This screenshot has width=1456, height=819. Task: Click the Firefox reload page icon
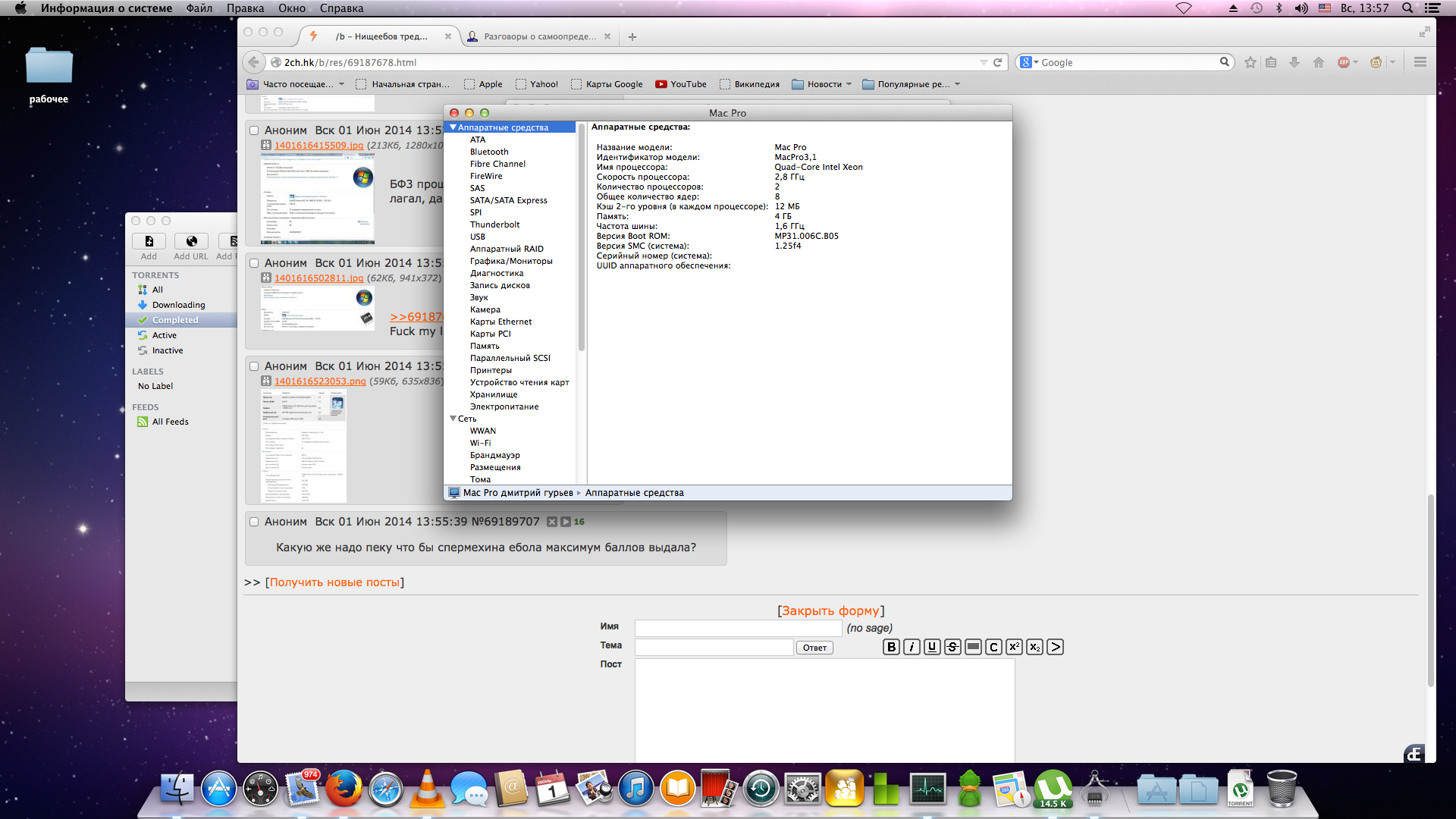[998, 62]
